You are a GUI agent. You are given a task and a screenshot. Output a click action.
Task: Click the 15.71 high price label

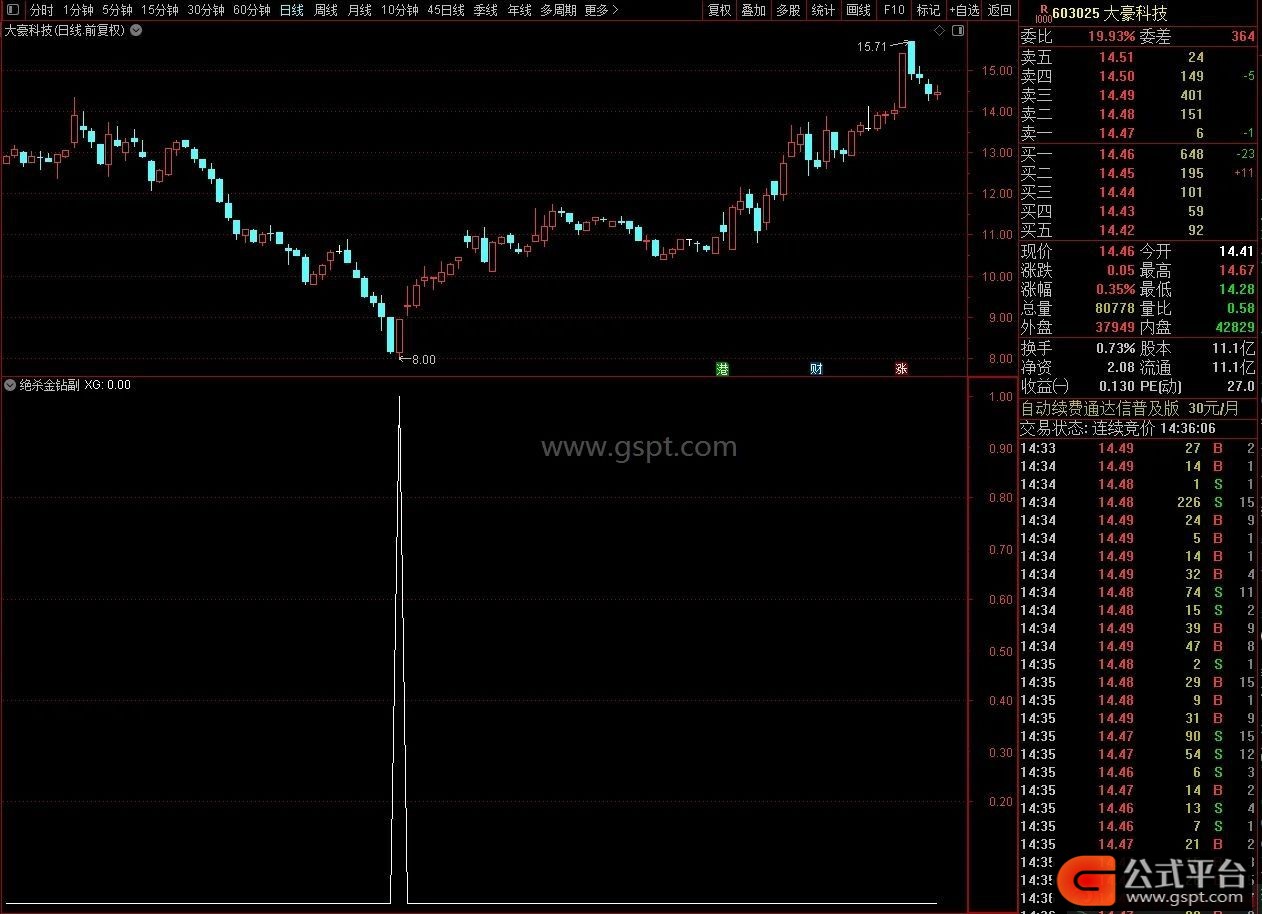pos(872,47)
